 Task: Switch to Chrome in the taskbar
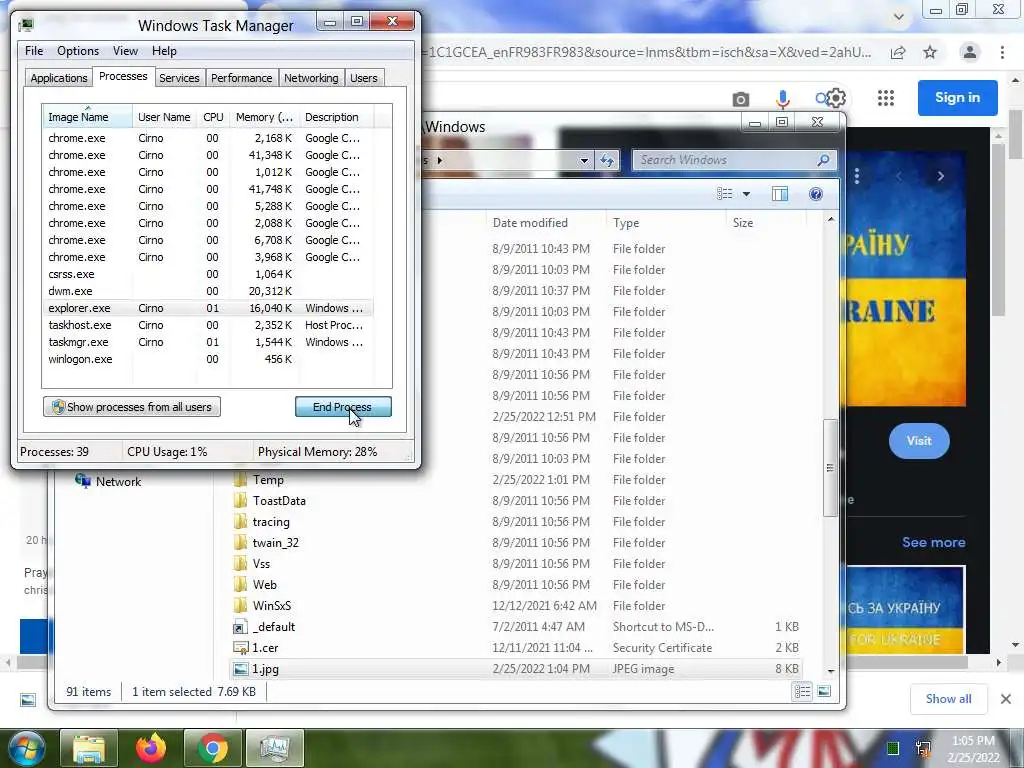(x=213, y=748)
